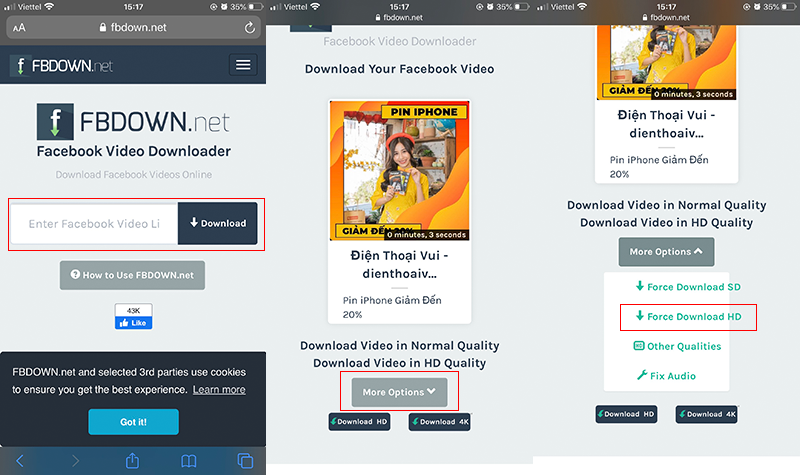Select Fix Audio option
800x475 pixels.
coord(666,376)
